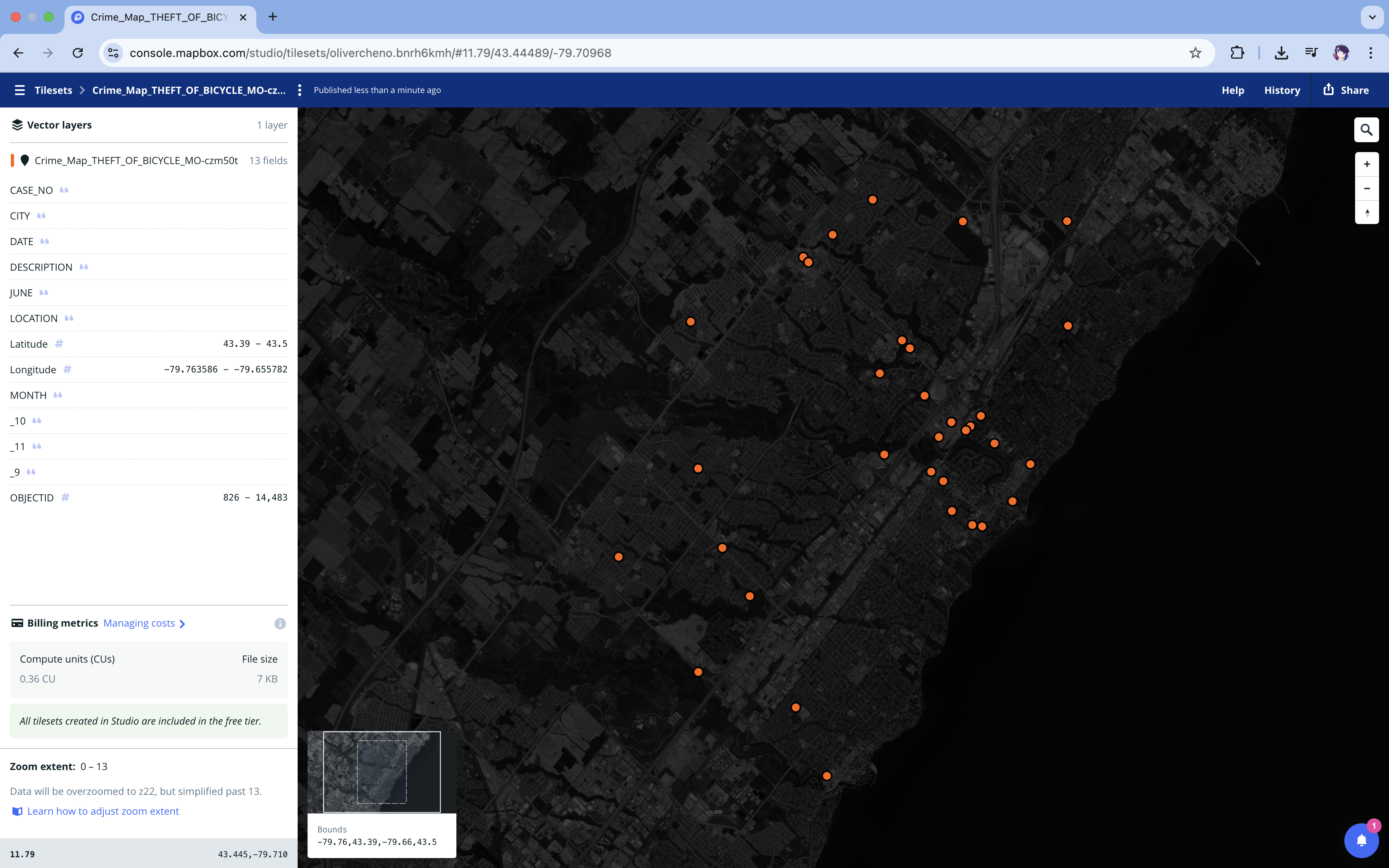
Task: Zoom out on the map
Action: click(1367, 188)
